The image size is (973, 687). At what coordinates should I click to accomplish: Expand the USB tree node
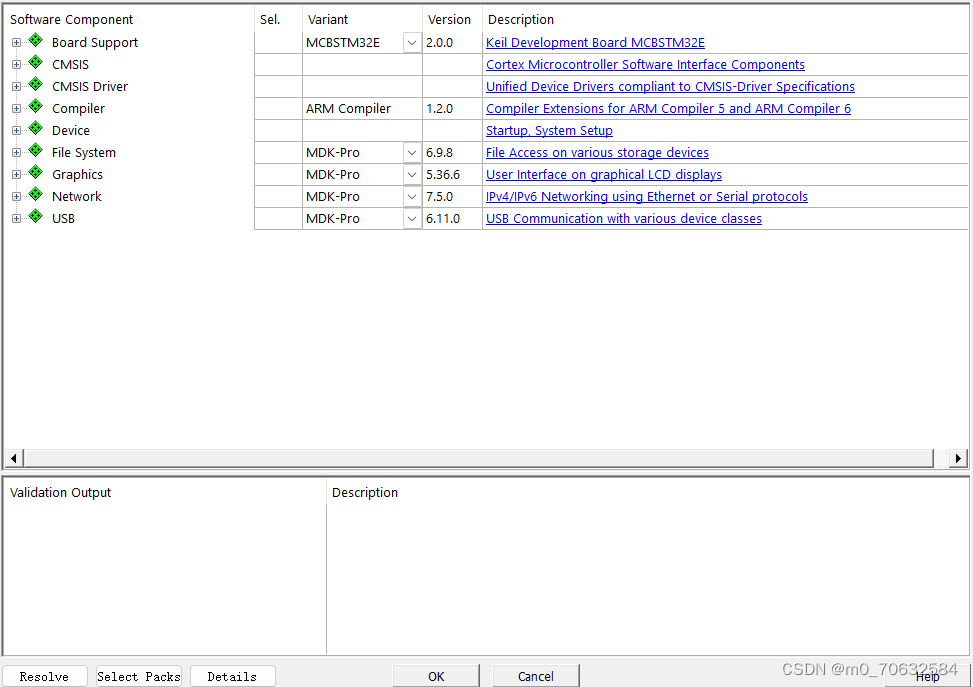(x=15, y=218)
